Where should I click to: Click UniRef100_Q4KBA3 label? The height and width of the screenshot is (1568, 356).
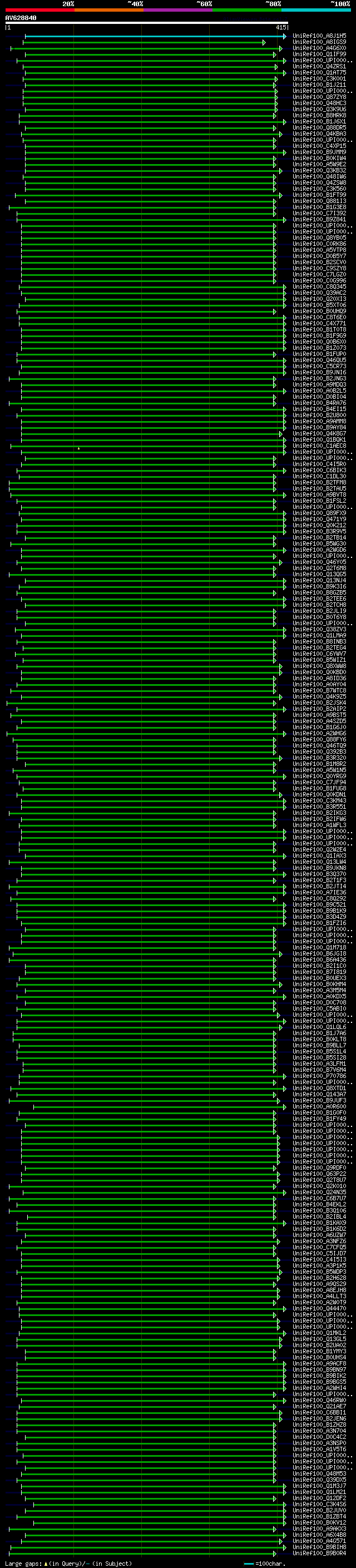pos(319,133)
